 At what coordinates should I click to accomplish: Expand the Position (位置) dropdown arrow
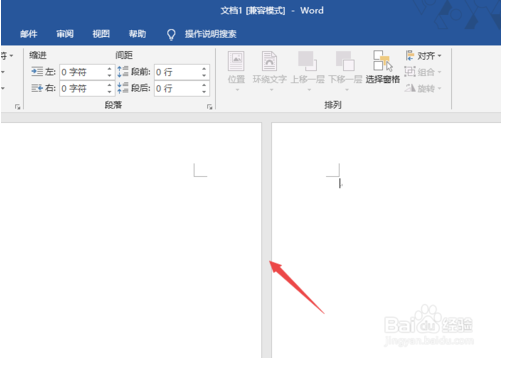(237, 90)
